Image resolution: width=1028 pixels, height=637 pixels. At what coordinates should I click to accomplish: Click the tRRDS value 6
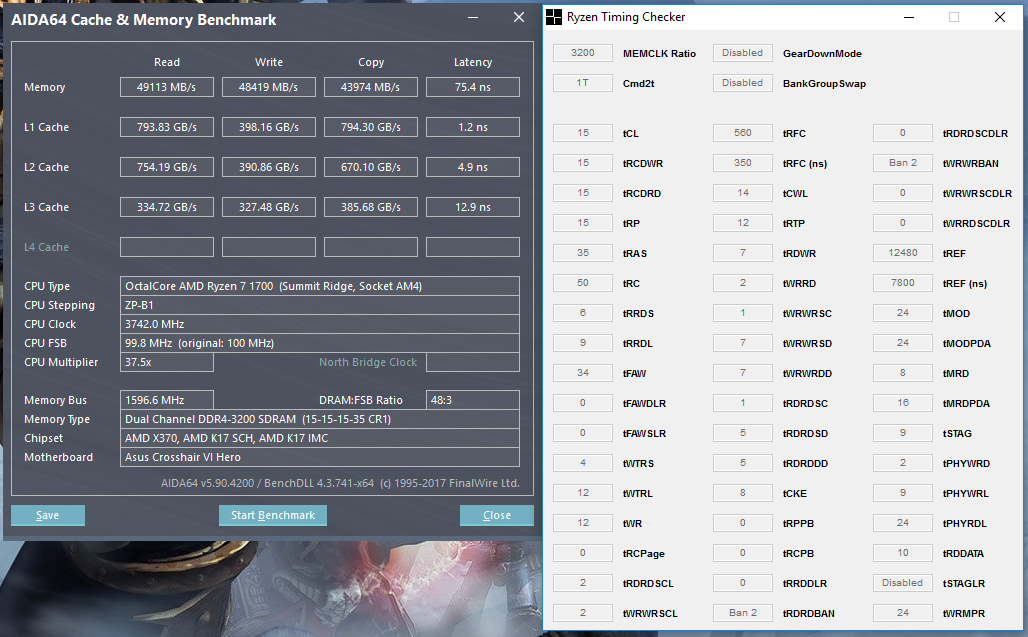583,313
